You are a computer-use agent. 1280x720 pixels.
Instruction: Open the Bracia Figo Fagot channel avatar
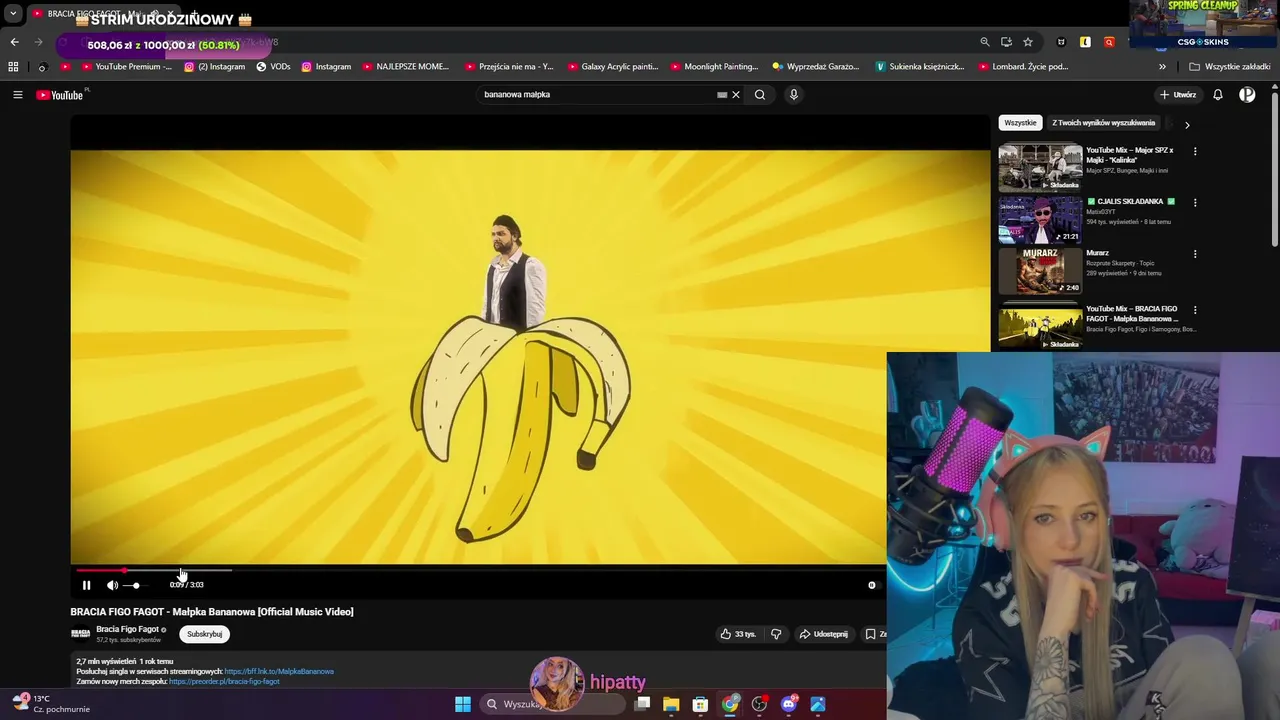(x=80, y=634)
